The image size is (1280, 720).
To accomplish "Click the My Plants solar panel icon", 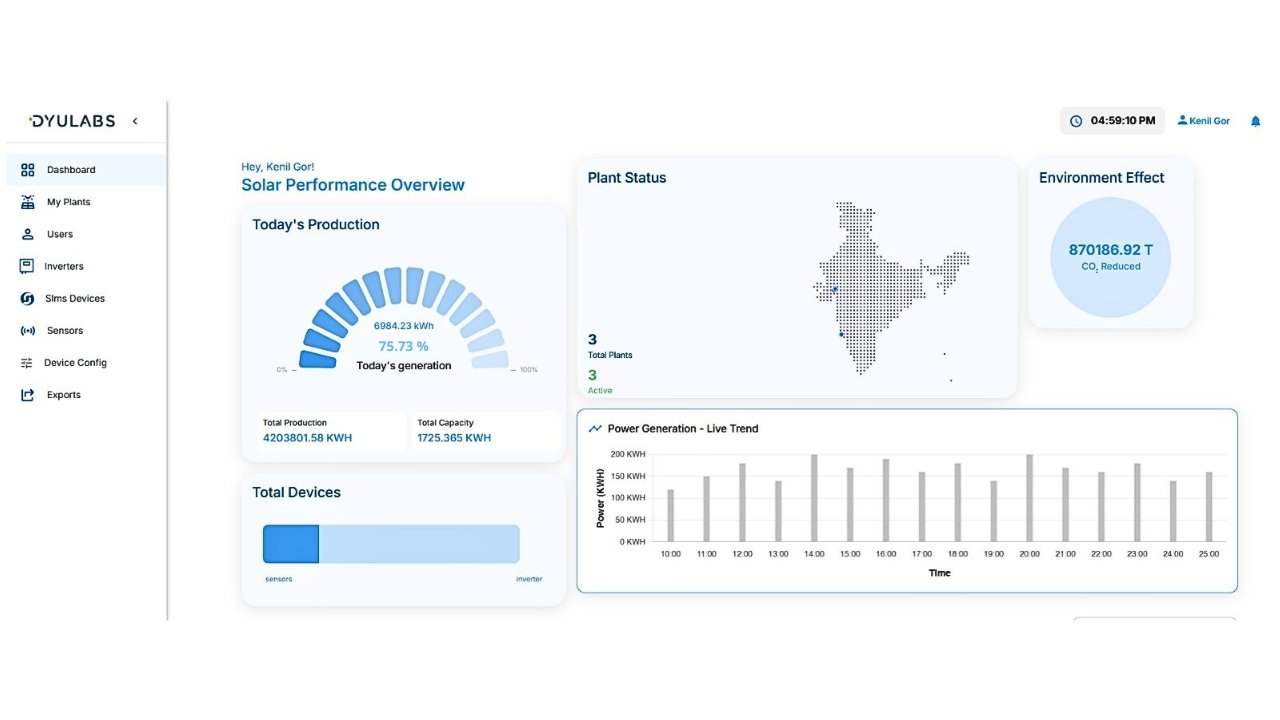I will 28,202.
